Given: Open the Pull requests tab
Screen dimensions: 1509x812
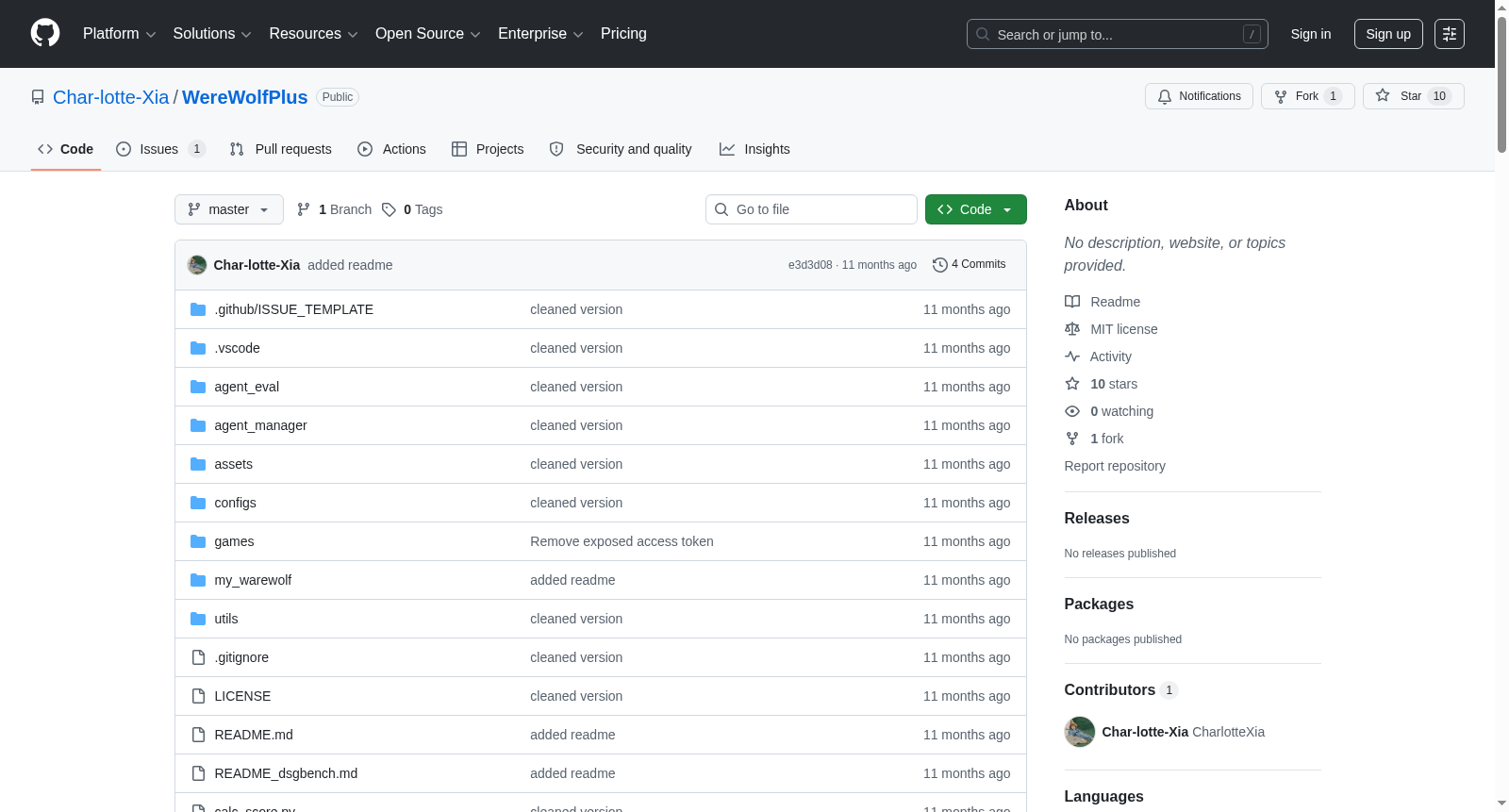Looking at the screenshot, I should point(281,149).
